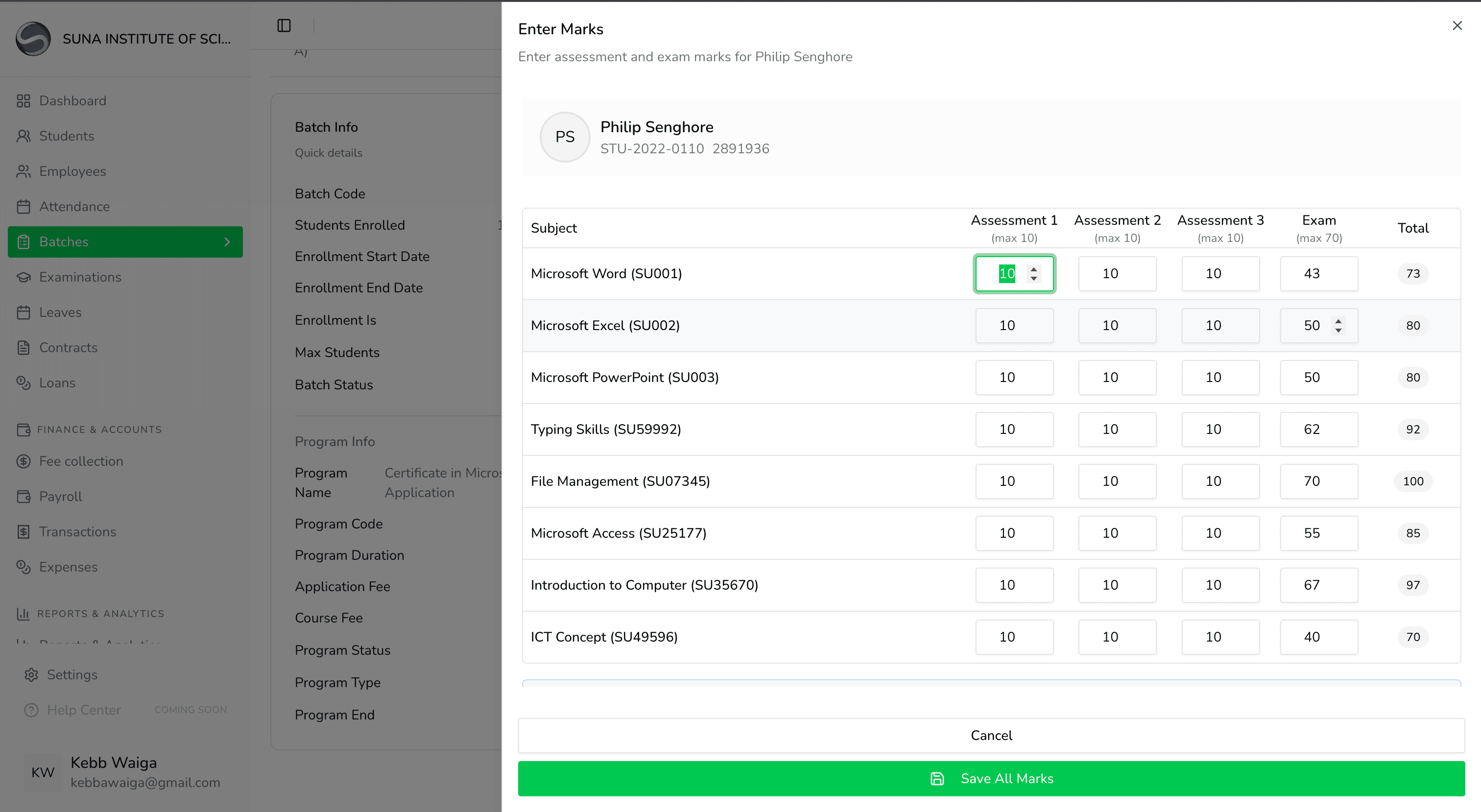The width and height of the screenshot is (1481, 812).
Task: Expand the Batches menu chevron
Action: pos(227,241)
